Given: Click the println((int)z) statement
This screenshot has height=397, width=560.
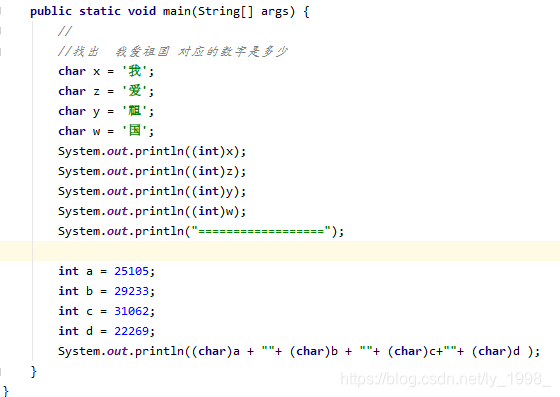Looking at the screenshot, I should pos(152,171).
